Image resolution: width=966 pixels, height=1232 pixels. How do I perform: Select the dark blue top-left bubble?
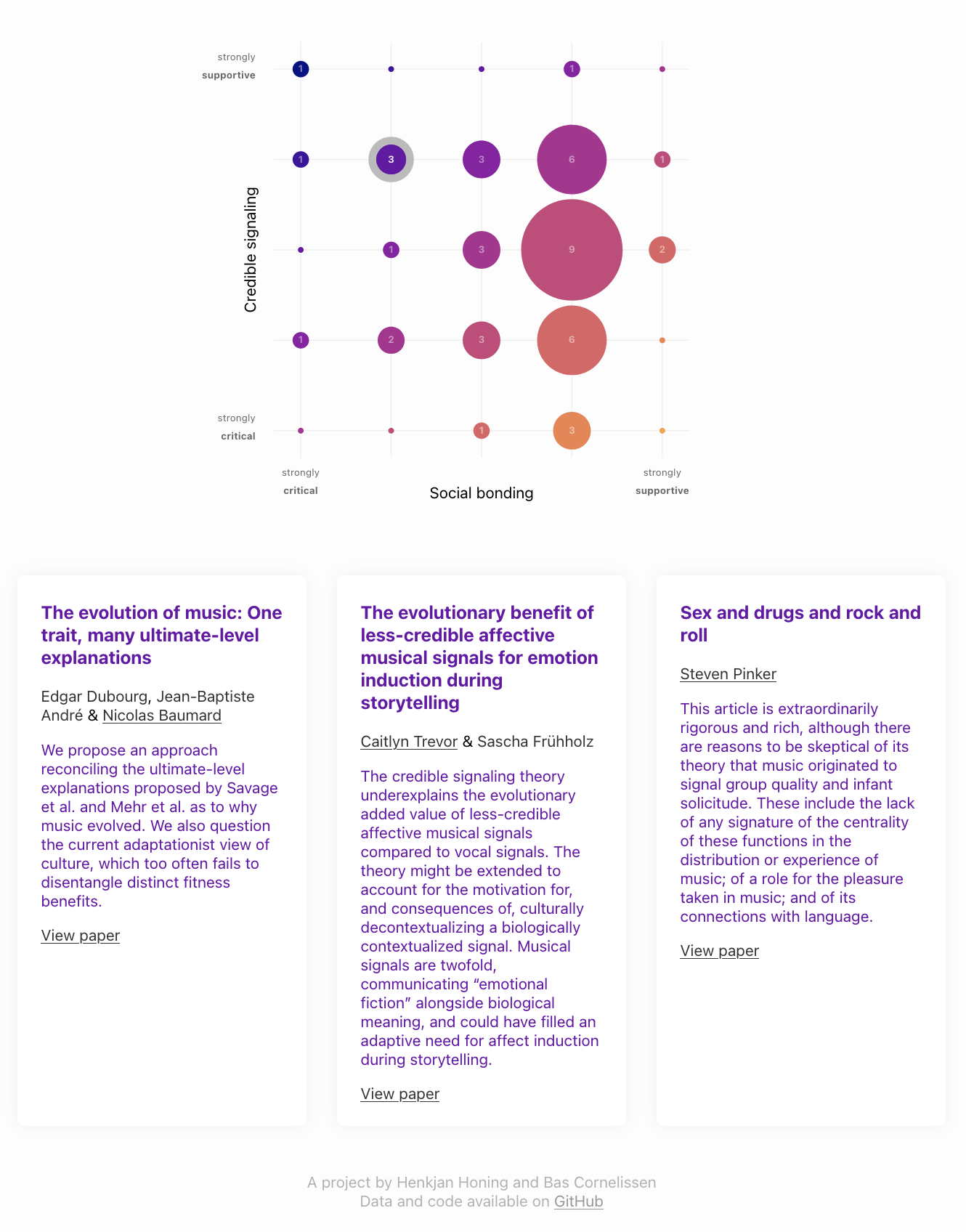tap(301, 69)
